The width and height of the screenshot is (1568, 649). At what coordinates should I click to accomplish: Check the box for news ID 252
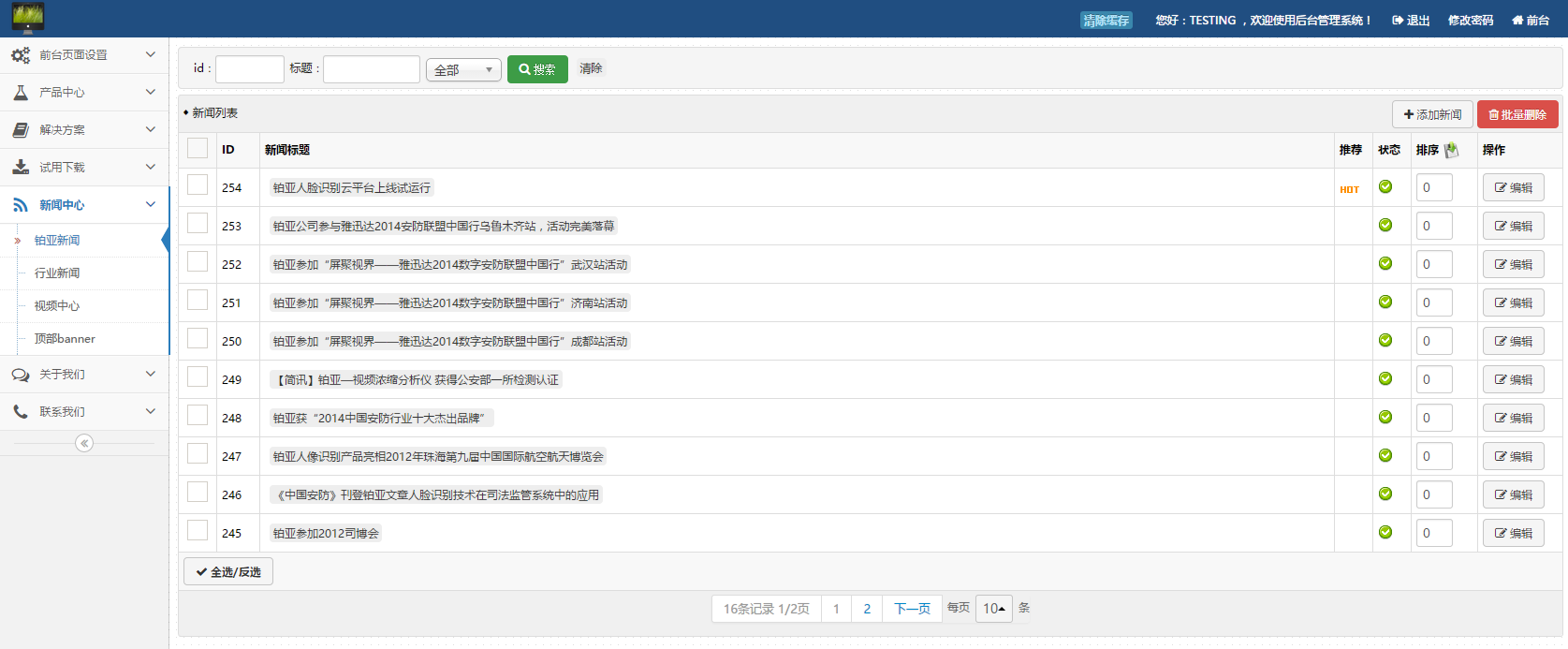coord(198,261)
